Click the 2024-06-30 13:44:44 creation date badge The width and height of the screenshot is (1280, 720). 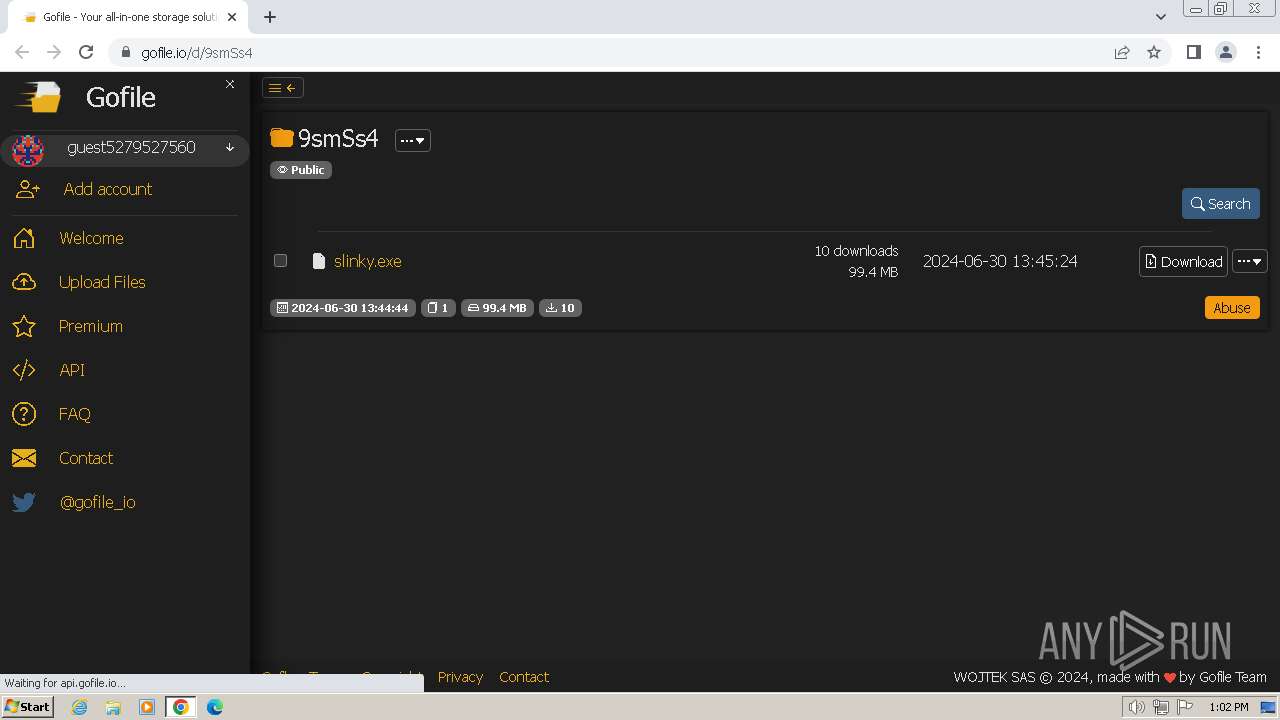tap(342, 308)
